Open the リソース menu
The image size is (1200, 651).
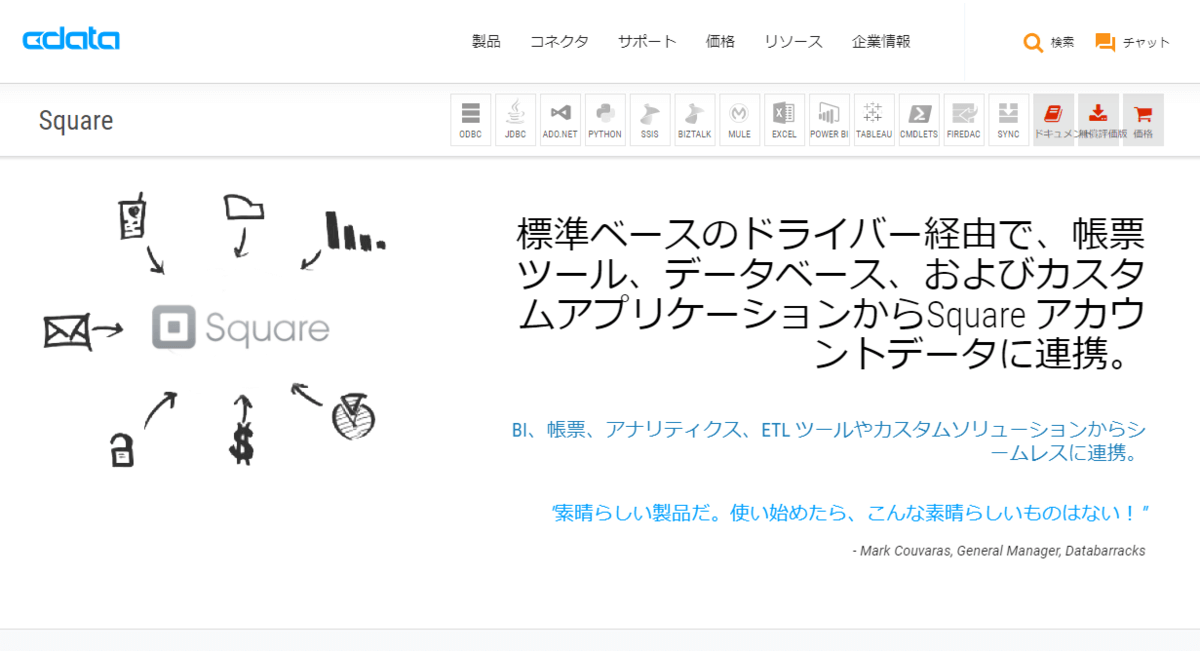[x=793, y=41]
